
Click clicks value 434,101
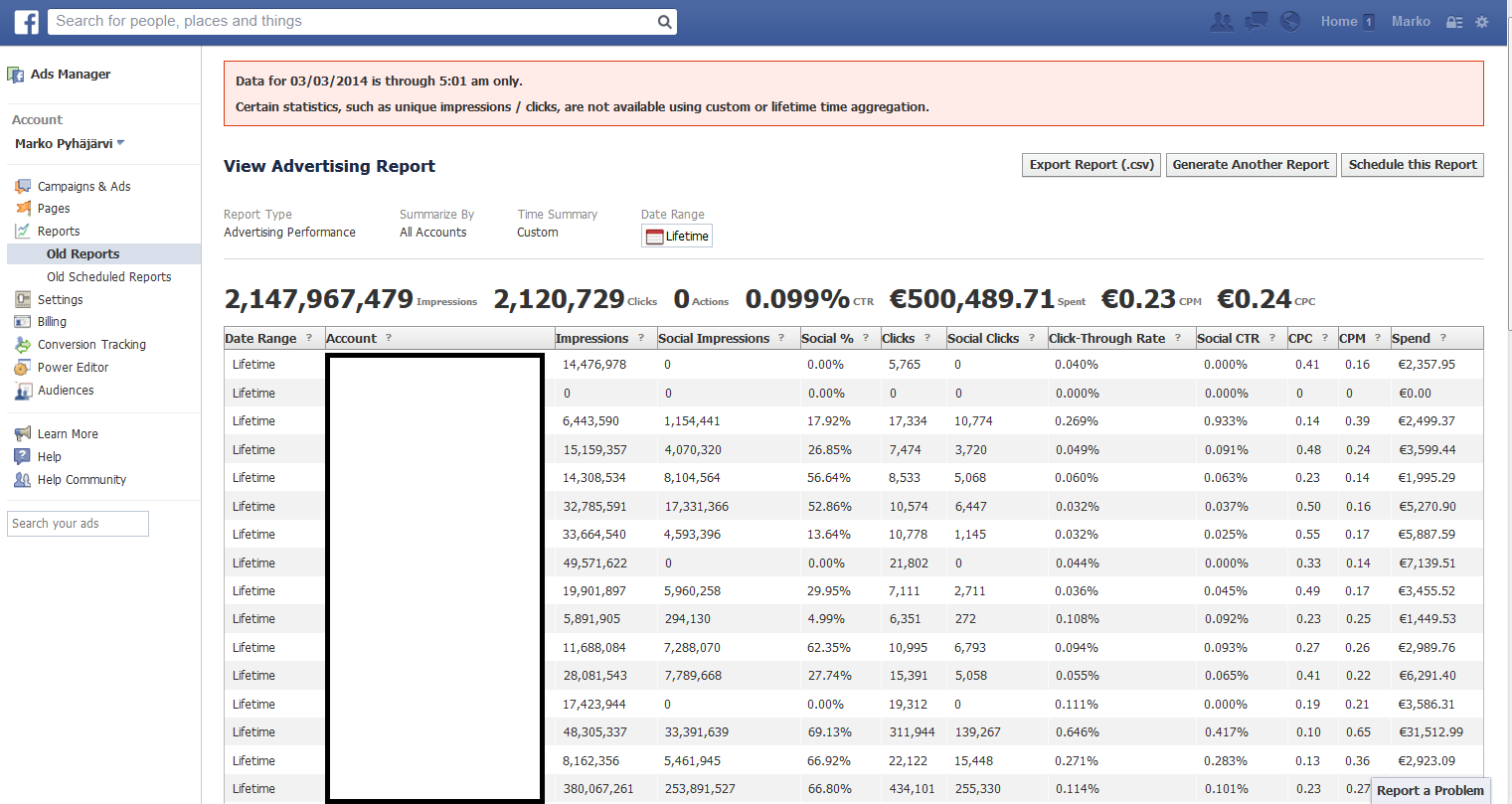pyautogui.click(x=912, y=789)
